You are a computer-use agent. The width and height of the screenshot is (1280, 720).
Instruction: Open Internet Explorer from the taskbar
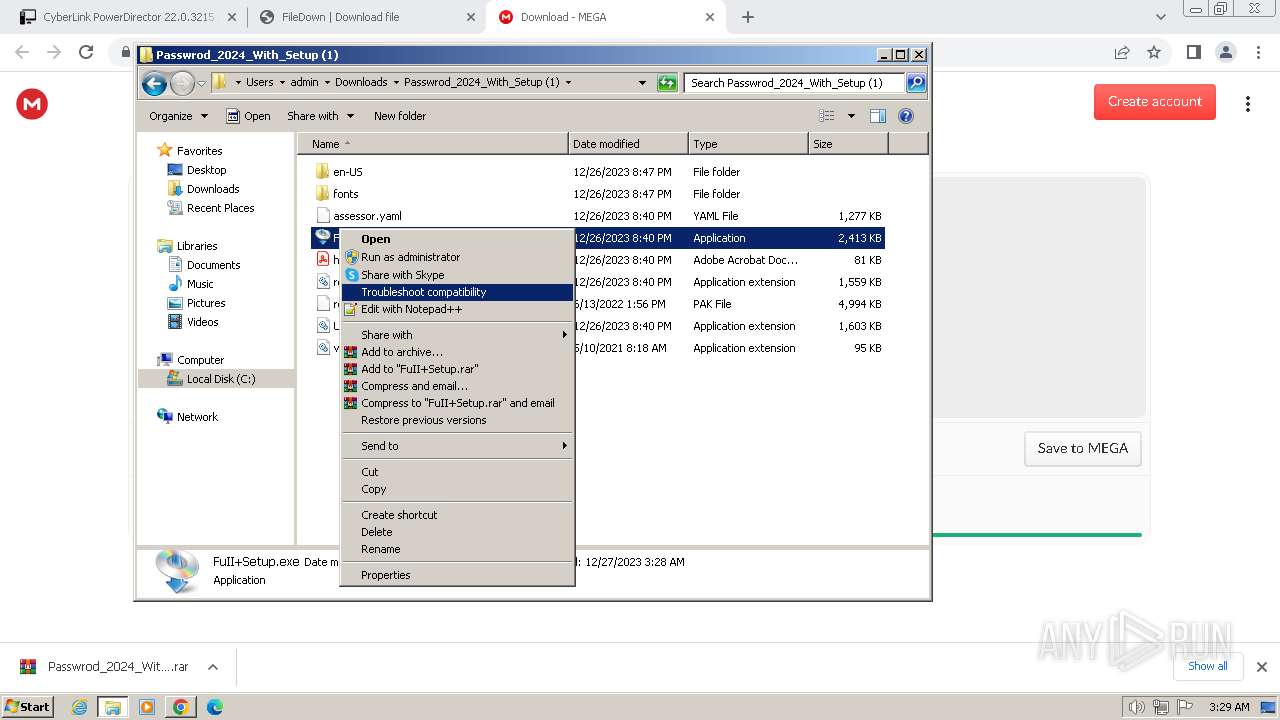[79, 707]
